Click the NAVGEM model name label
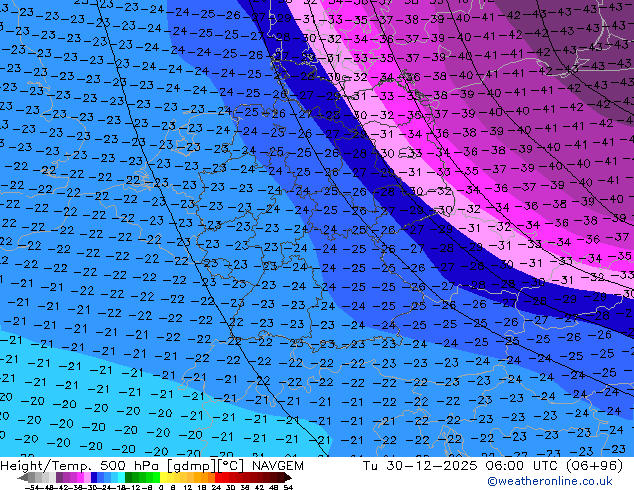634x490 pixels. tap(277, 466)
